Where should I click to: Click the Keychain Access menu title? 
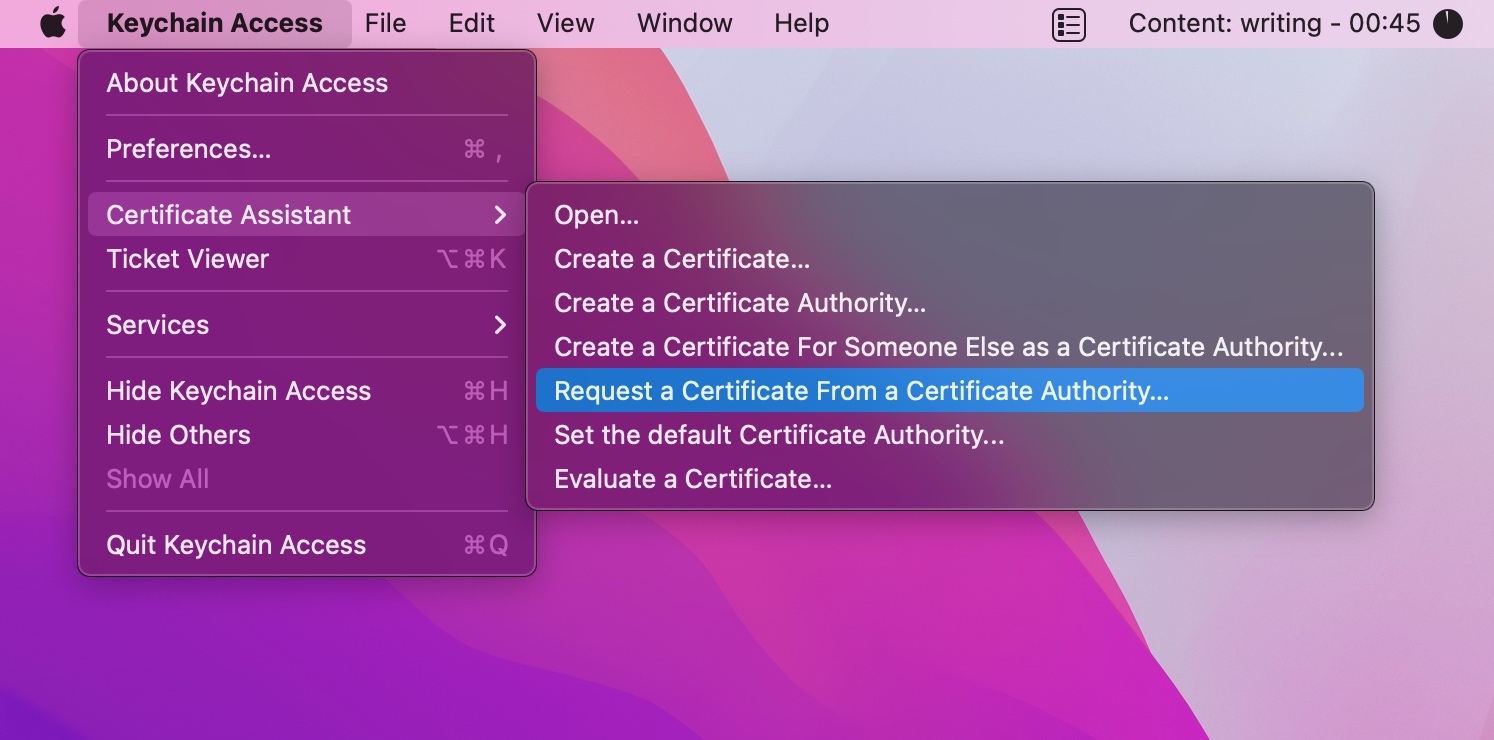pyautogui.click(x=215, y=23)
